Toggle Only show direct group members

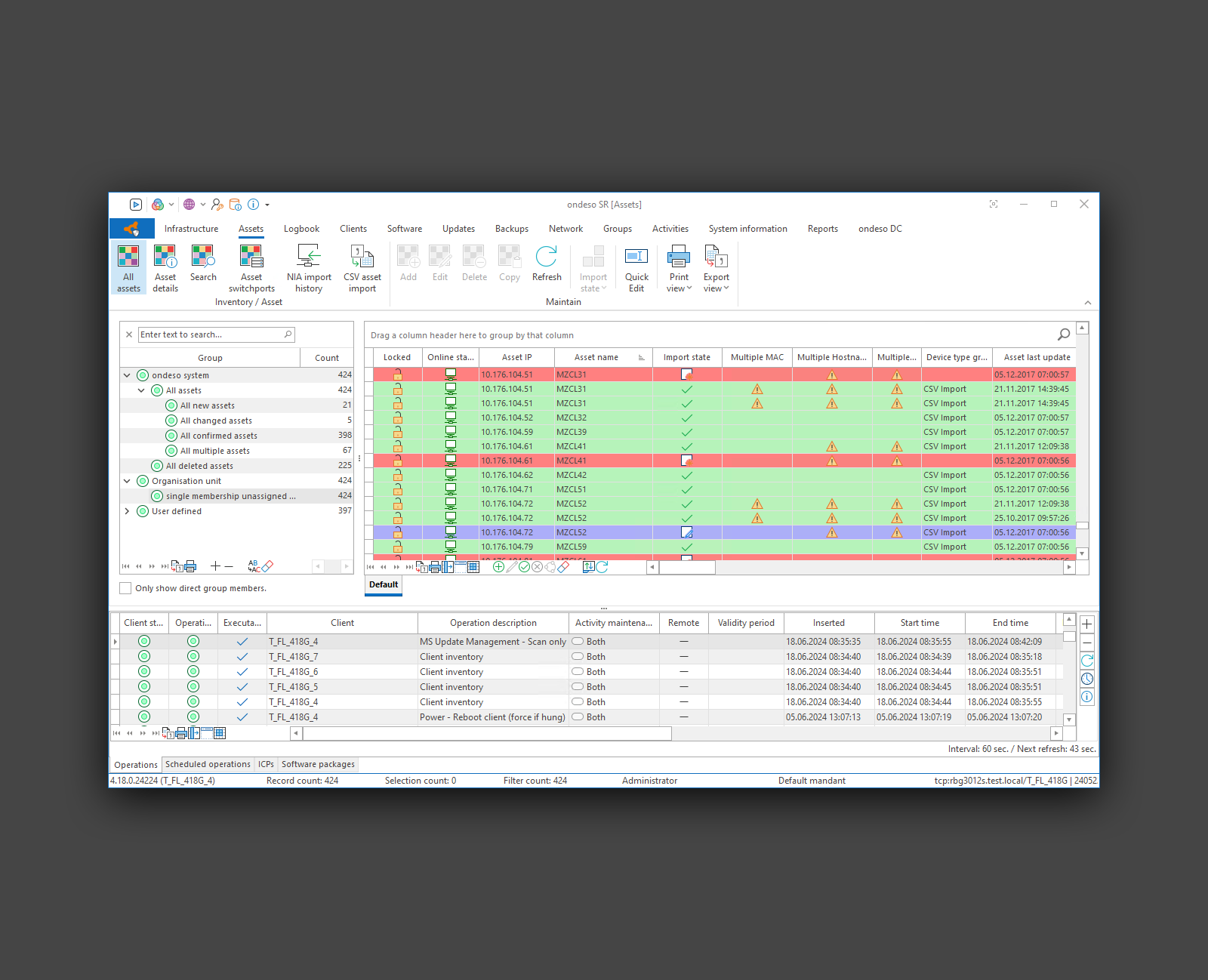pyautogui.click(x=125, y=588)
